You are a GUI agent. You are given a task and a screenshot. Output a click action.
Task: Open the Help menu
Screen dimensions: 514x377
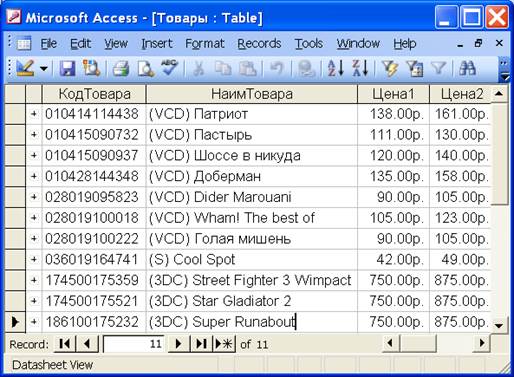click(405, 44)
